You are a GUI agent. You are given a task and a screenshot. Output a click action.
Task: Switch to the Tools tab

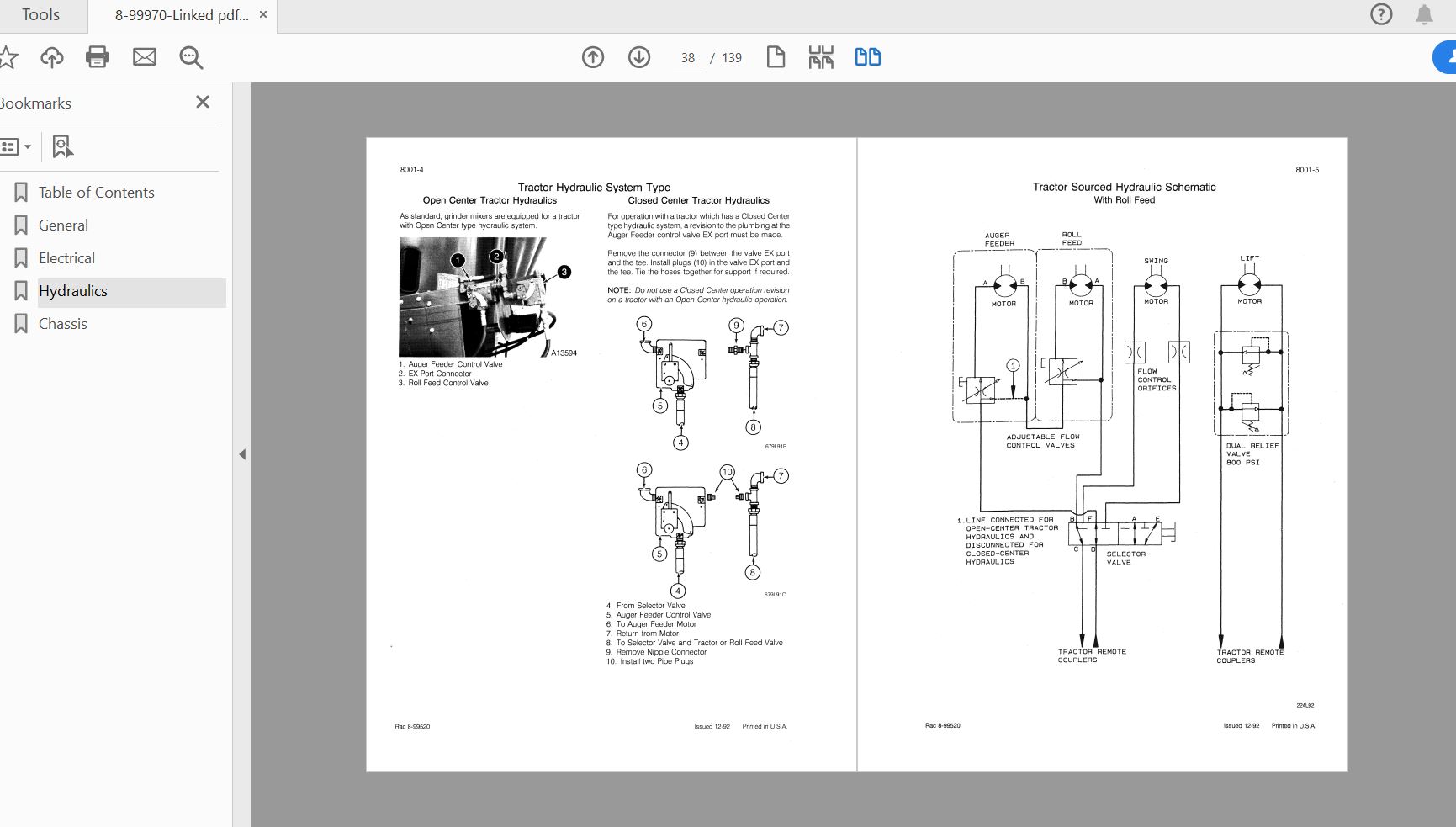point(40,15)
